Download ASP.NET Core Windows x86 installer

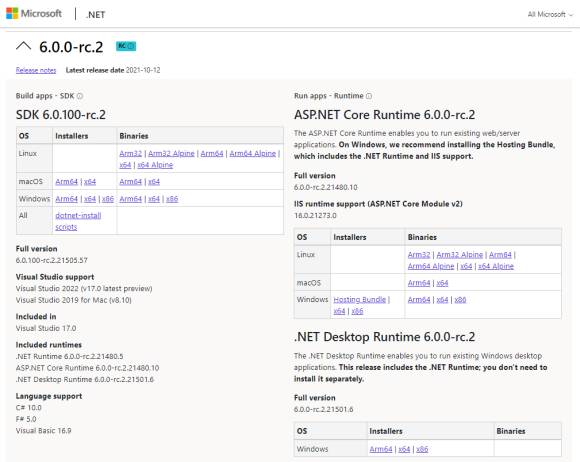357,311
